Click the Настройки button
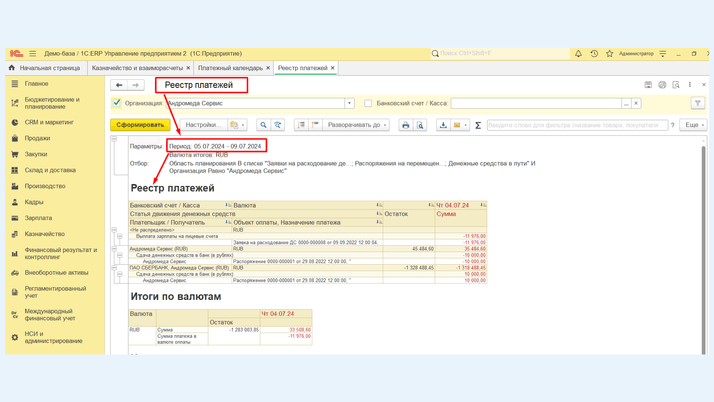Image resolution: width=714 pixels, height=402 pixels. 201,125
